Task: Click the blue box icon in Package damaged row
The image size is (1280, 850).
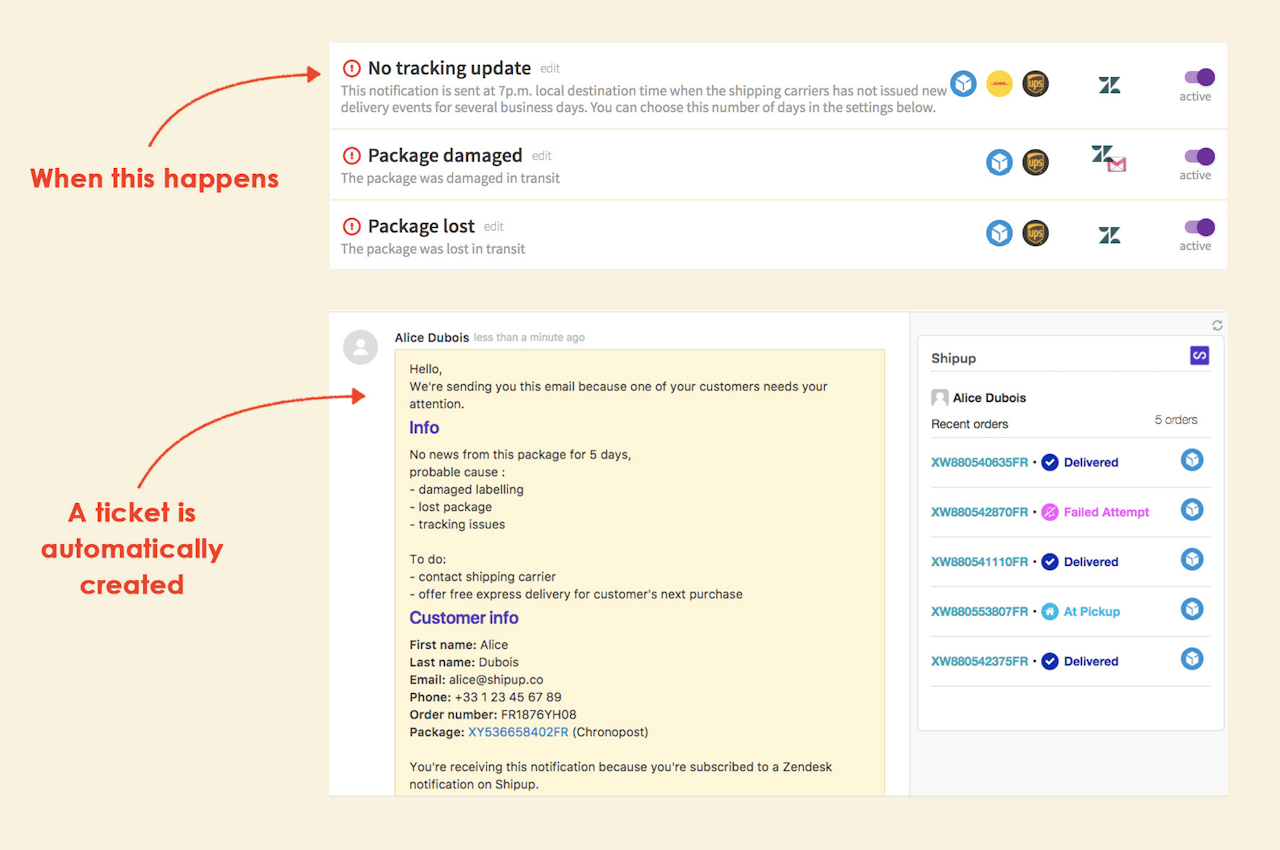Action: 999,162
